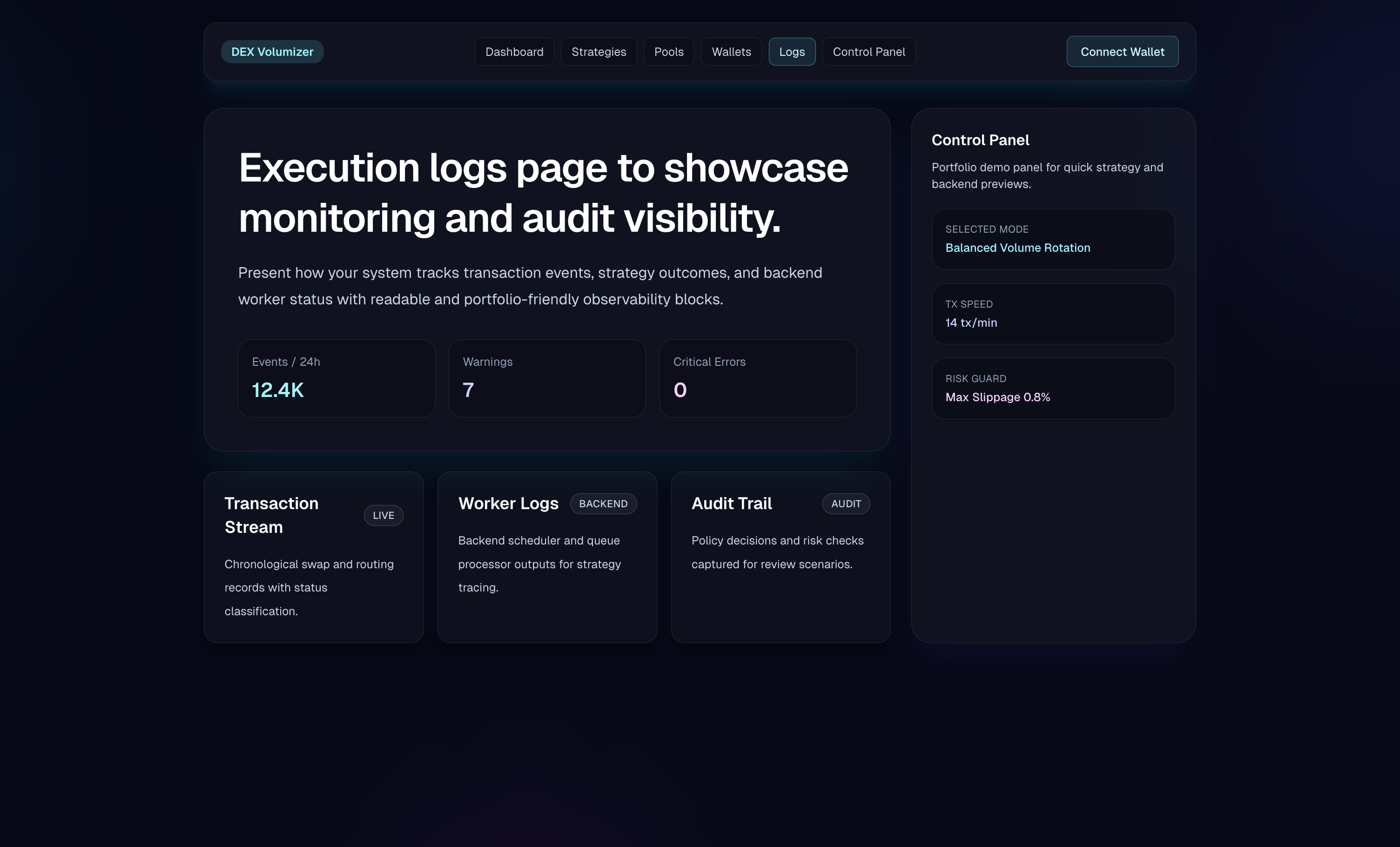Screen dimensions: 1400x847
Task: Click the Warnings count card
Action: click(547, 378)
